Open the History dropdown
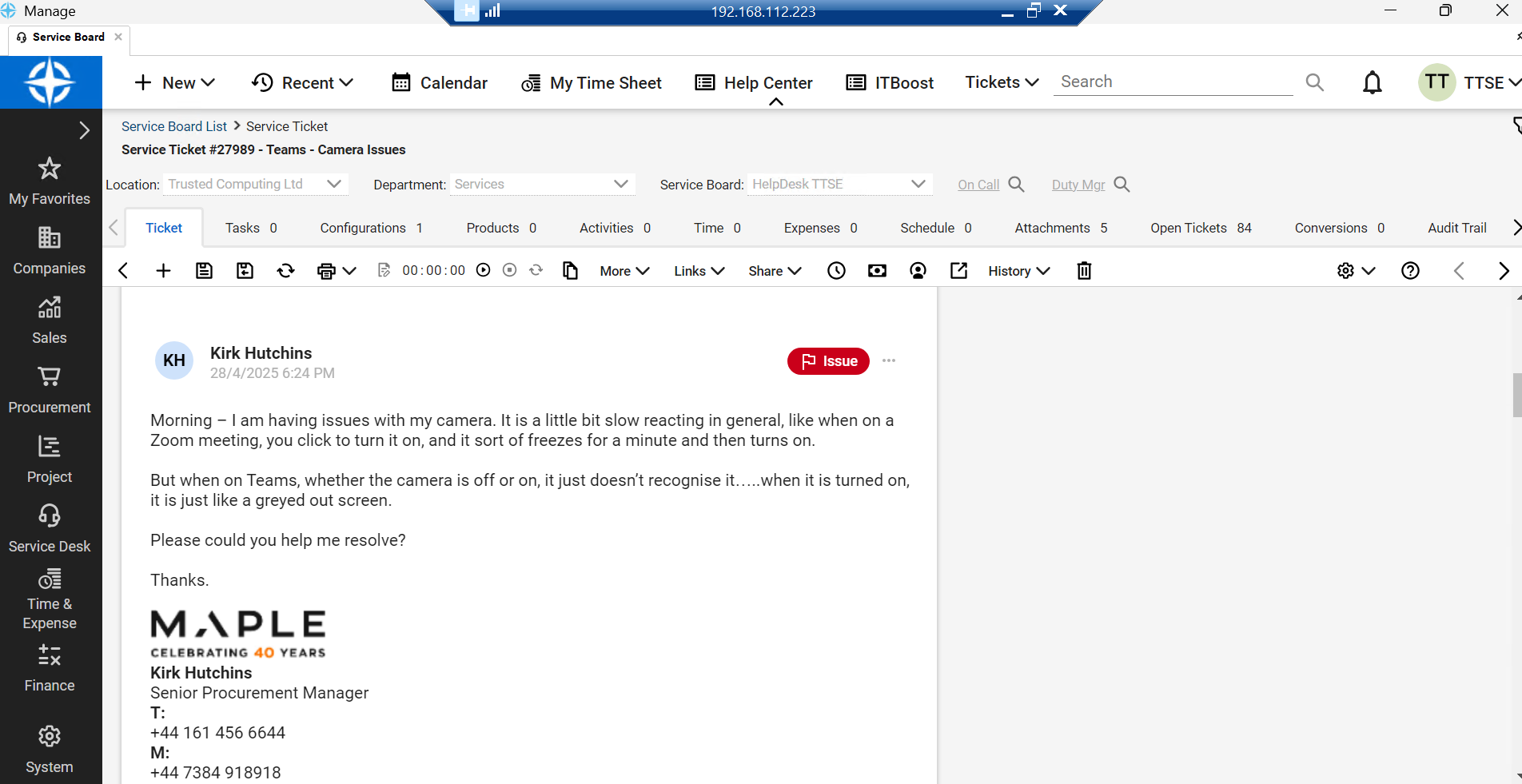 [x=1018, y=271]
